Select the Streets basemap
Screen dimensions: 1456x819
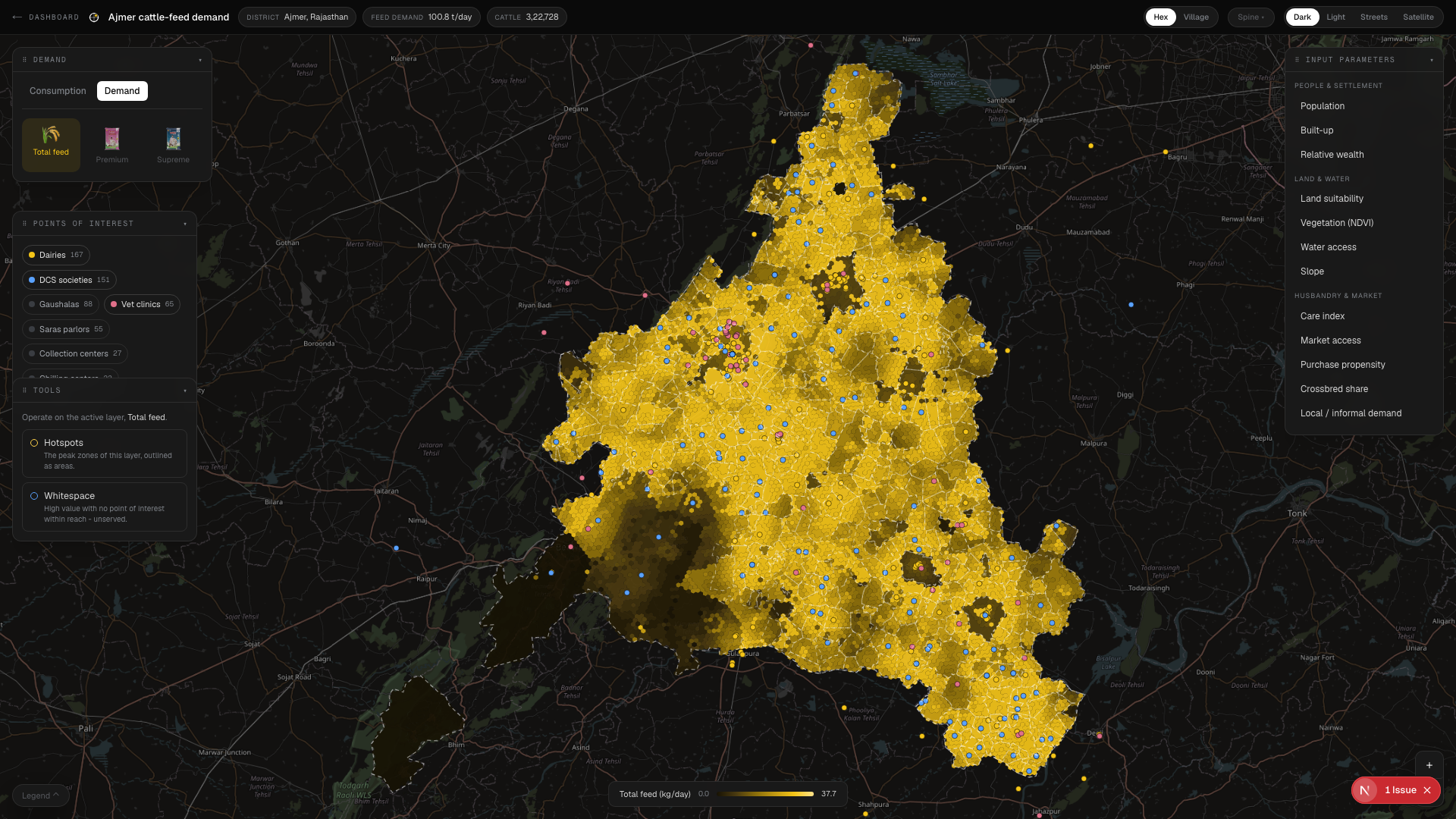(1373, 17)
